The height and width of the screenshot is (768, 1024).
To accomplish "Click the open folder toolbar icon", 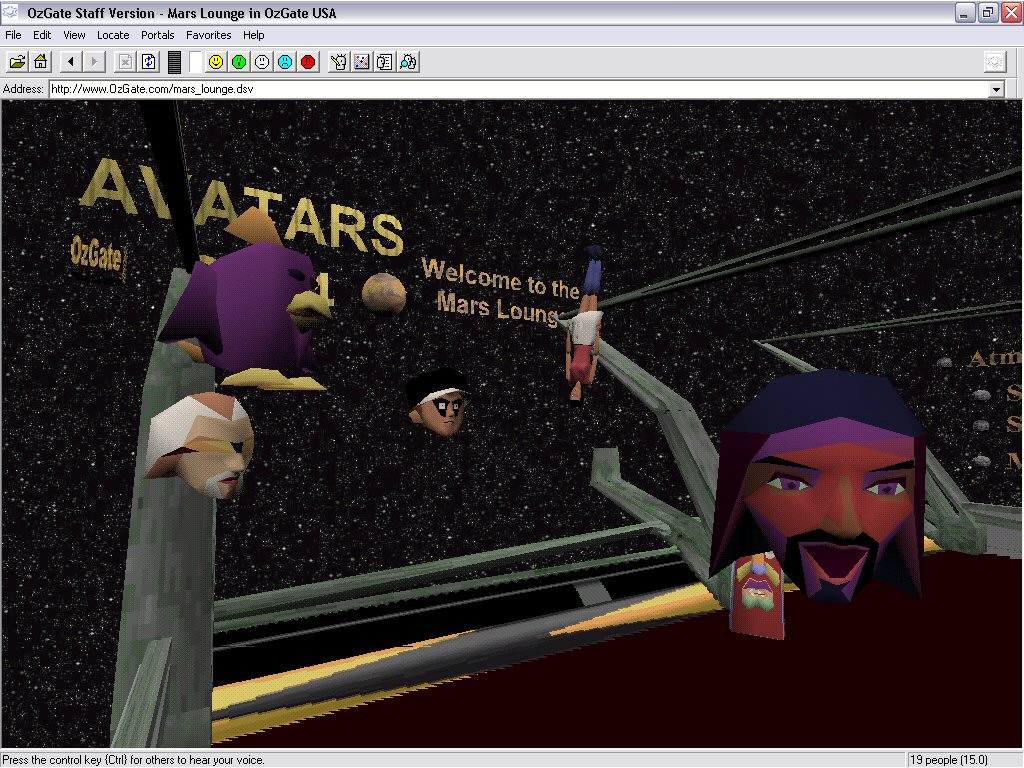I will [17, 62].
